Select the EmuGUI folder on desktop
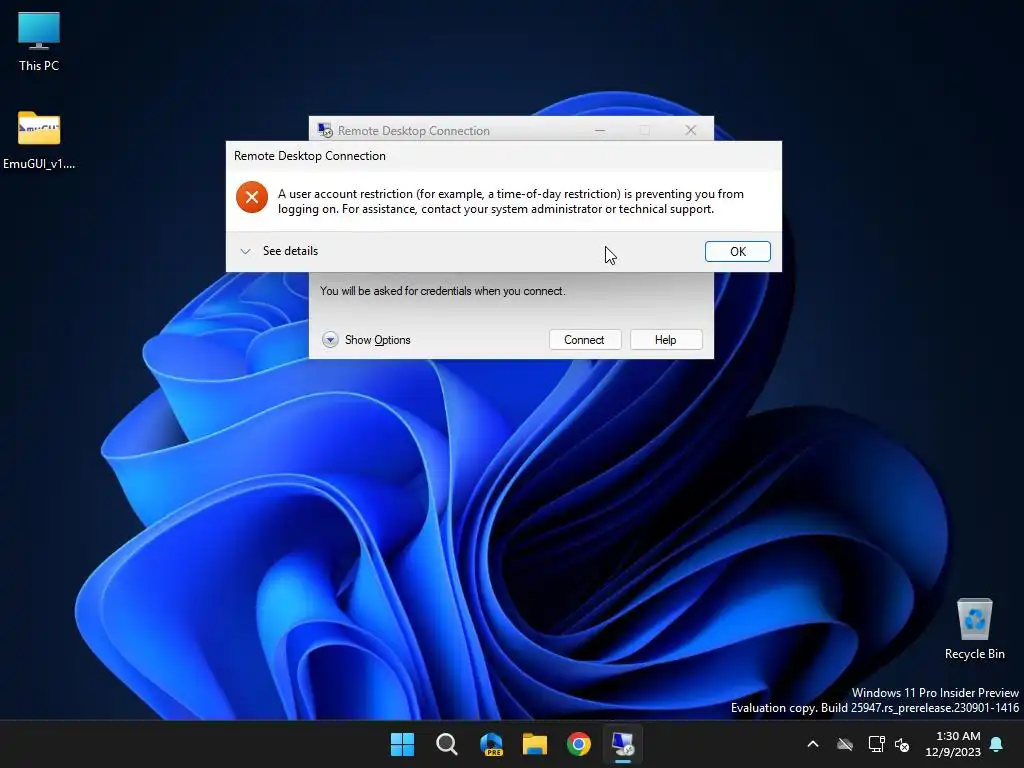 click(x=39, y=140)
